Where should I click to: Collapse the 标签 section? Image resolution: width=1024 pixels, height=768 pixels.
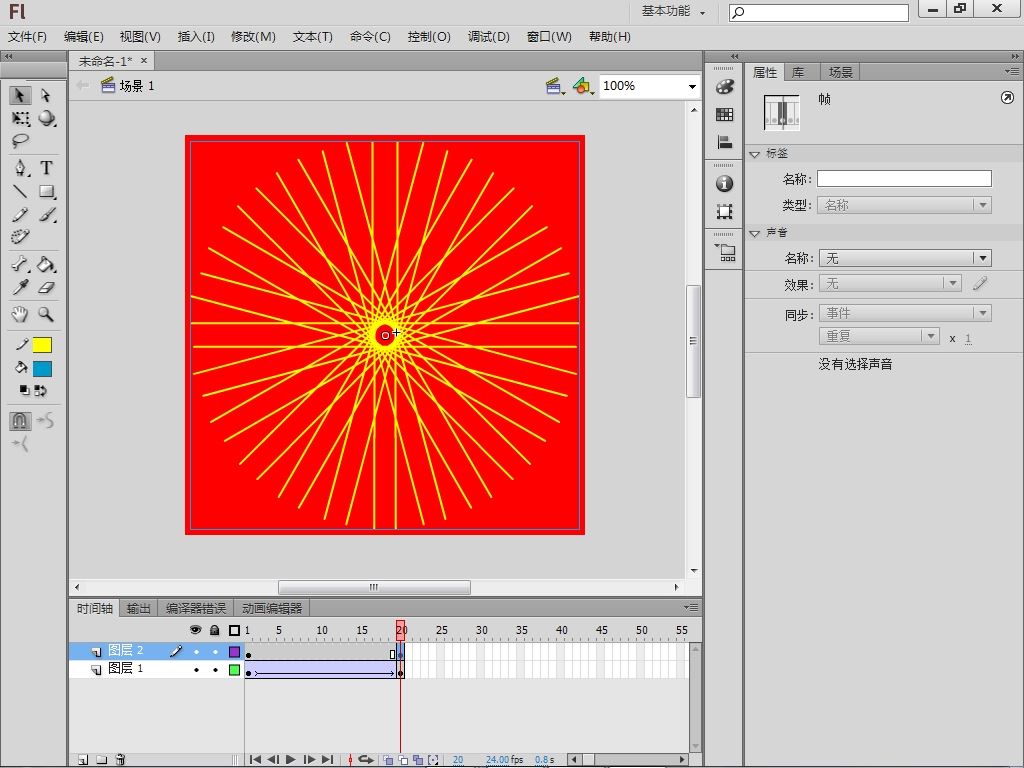coord(755,154)
